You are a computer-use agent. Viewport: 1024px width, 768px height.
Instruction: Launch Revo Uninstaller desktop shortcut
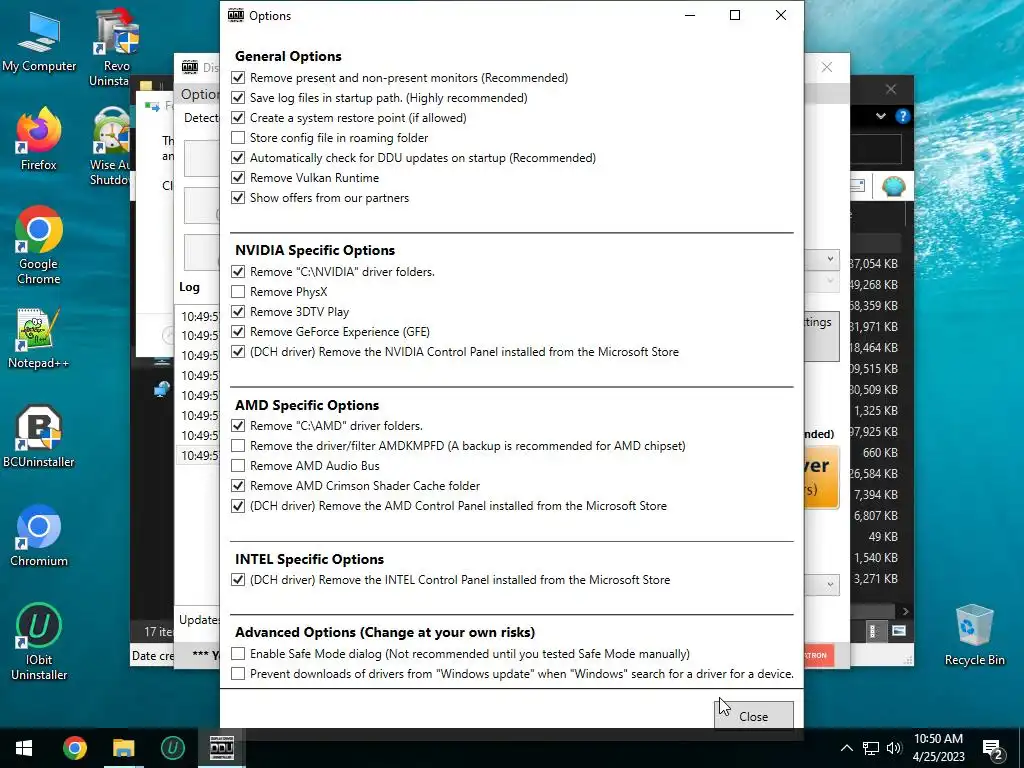click(x=116, y=47)
